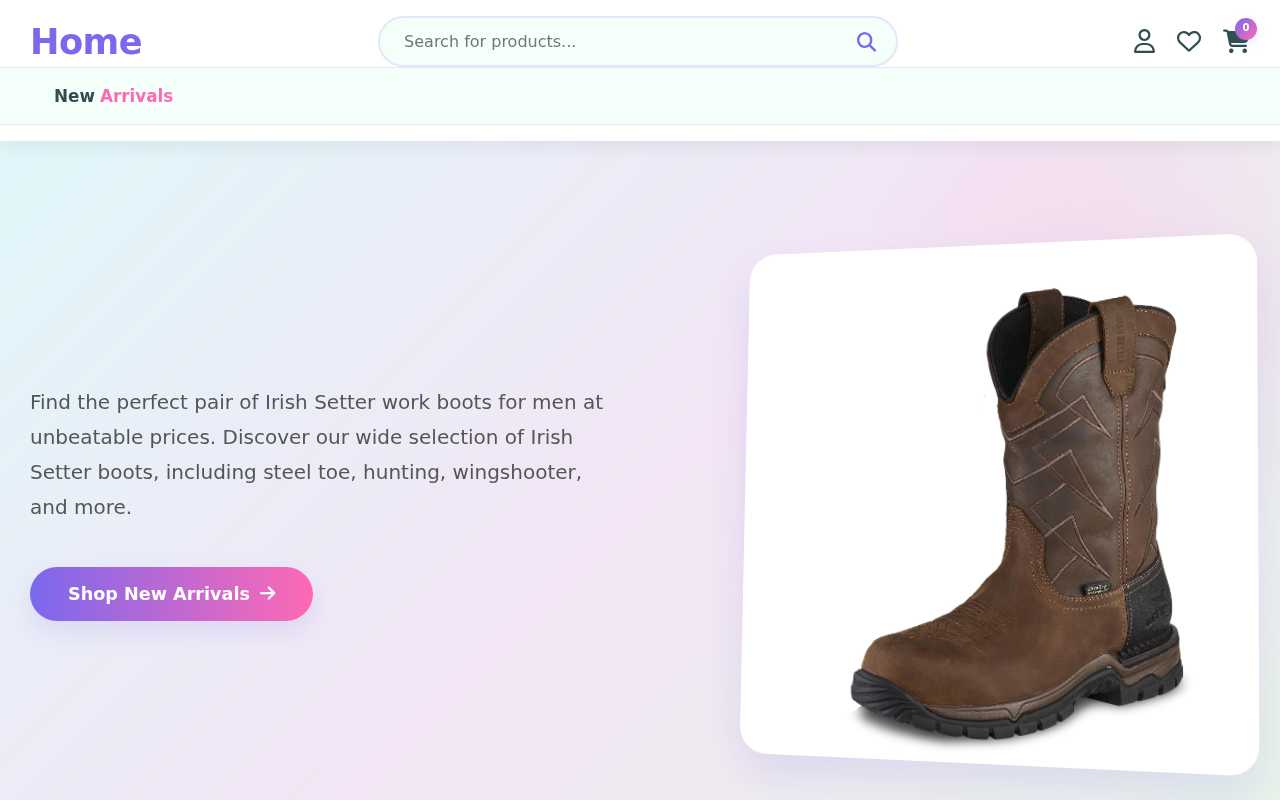Click the arrow inside Shop New Arrivals
Image resolution: width=1280 pixels, height=800 pixels.
point(267,593)
